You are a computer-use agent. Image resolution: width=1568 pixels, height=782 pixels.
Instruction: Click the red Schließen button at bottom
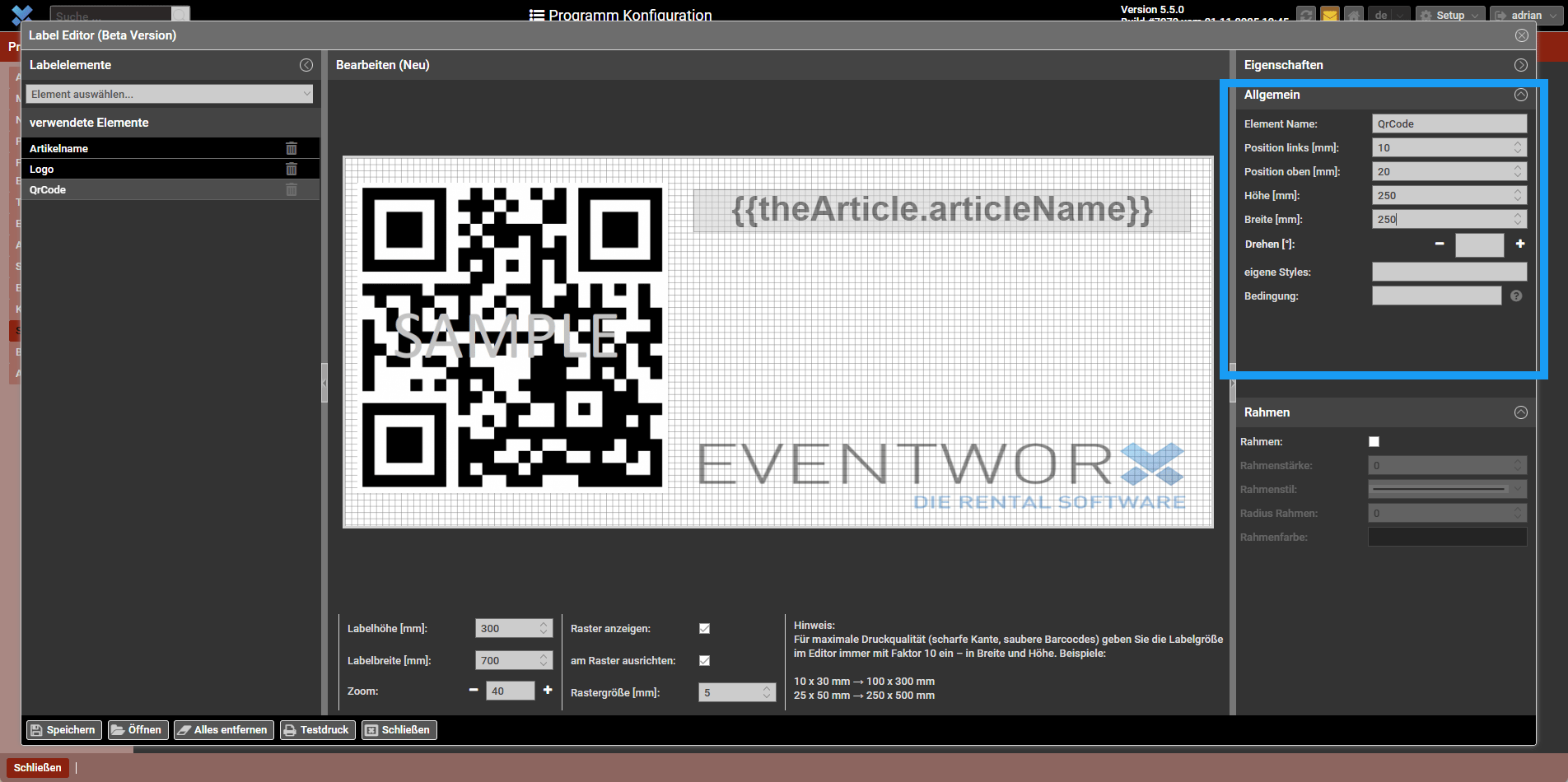point(37,767)
